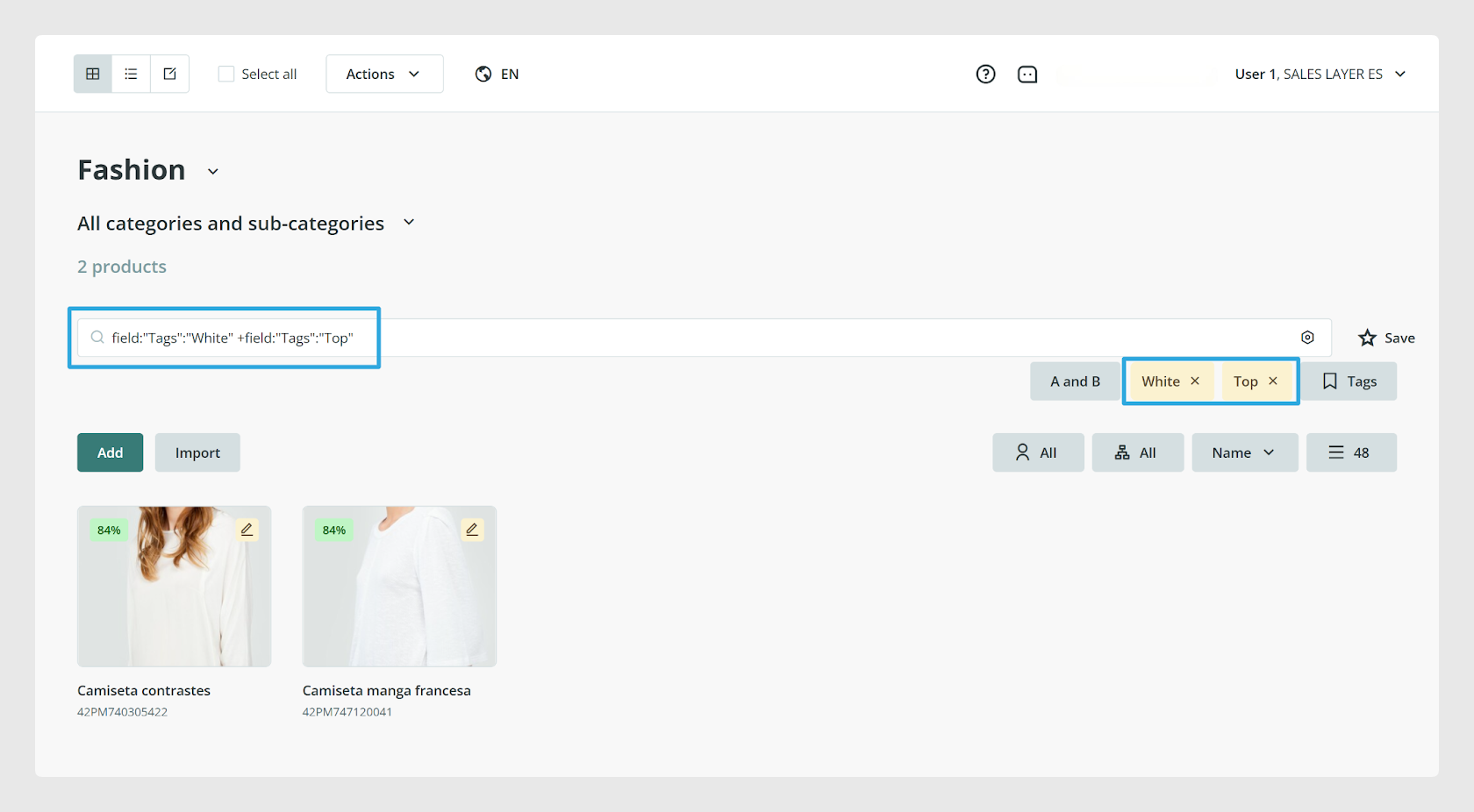1474x812 pixels.
Task: Toggle the Select all checkbox
Action: (226, 74)
